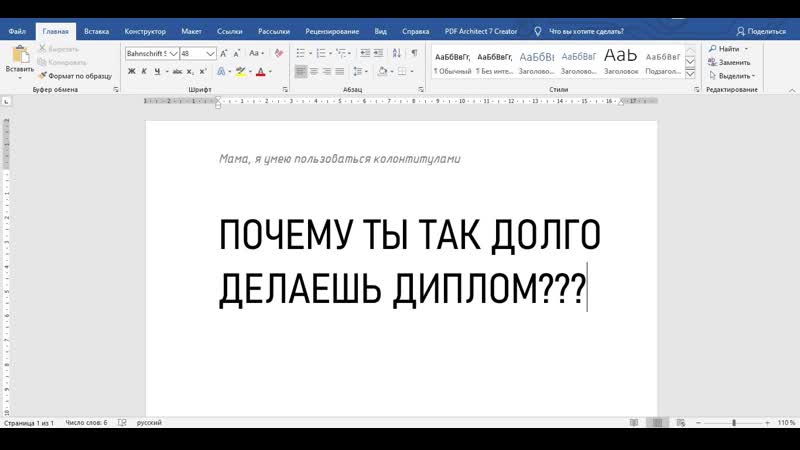This screenshot has width=800, height=450.
Task: Open the Font dialog launcher
Action: [285, 90]
